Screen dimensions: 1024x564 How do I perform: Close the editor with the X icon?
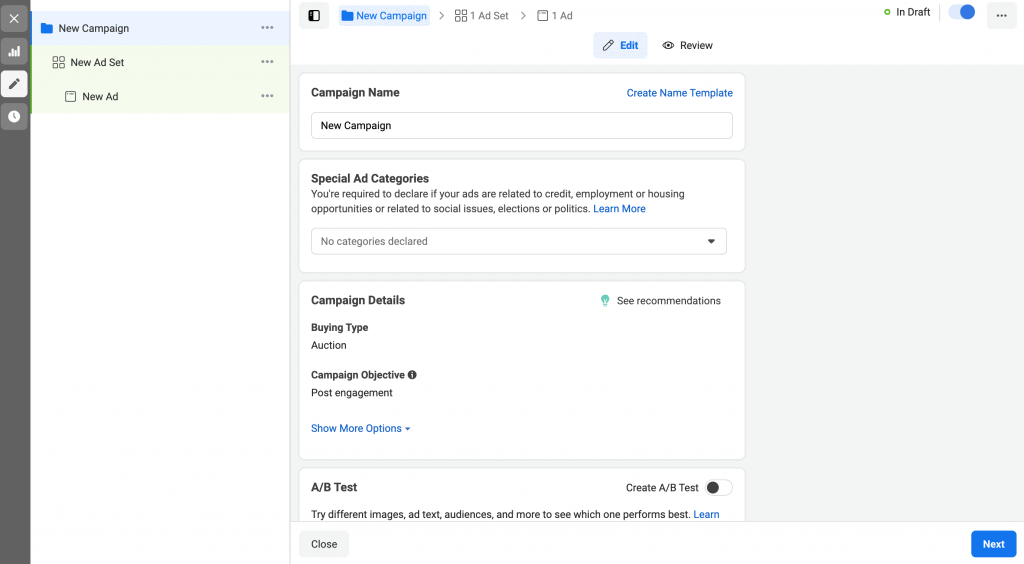[14, 18]
